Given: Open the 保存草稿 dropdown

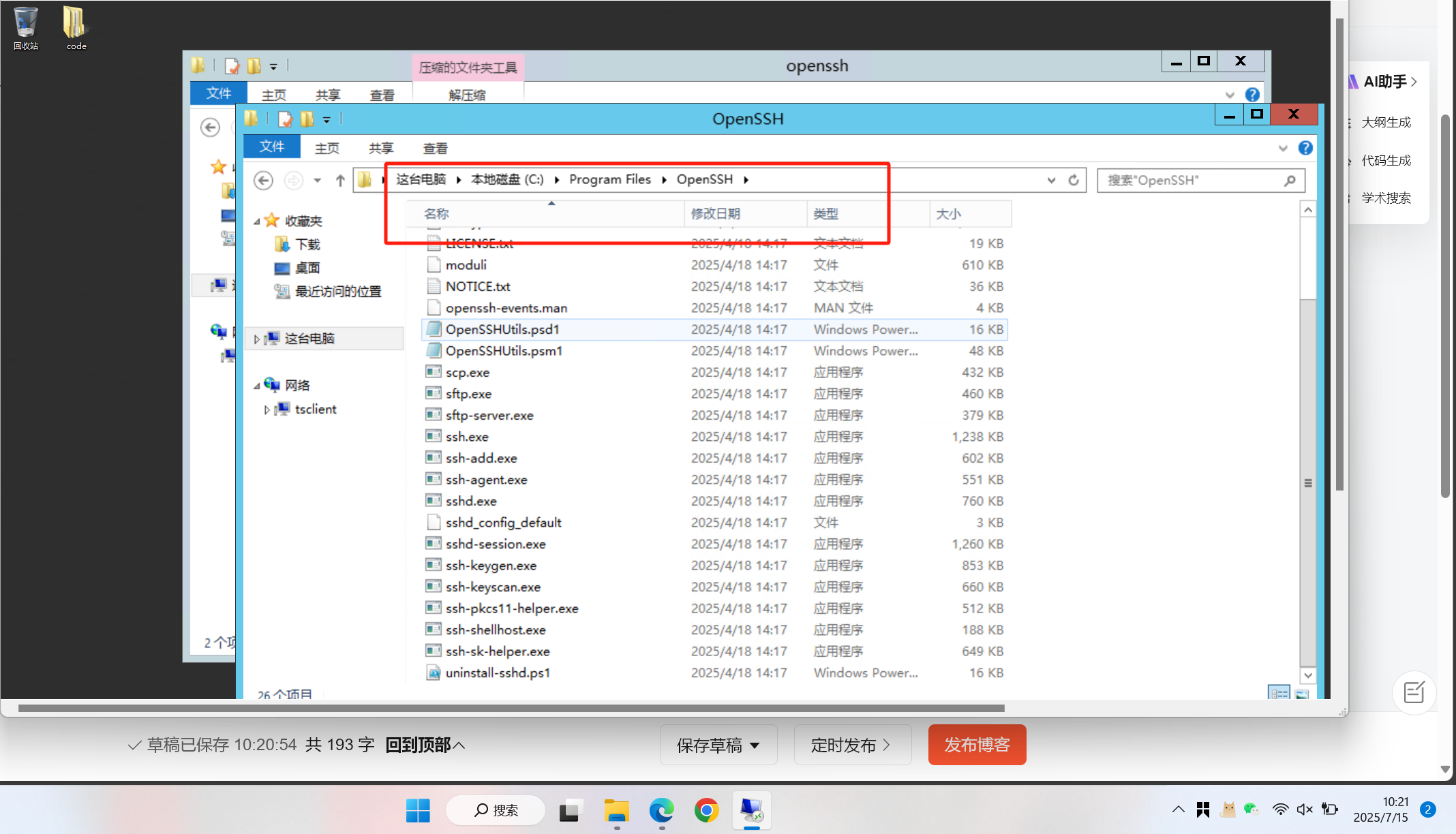Looking at the screenshot, I should 755,745.
